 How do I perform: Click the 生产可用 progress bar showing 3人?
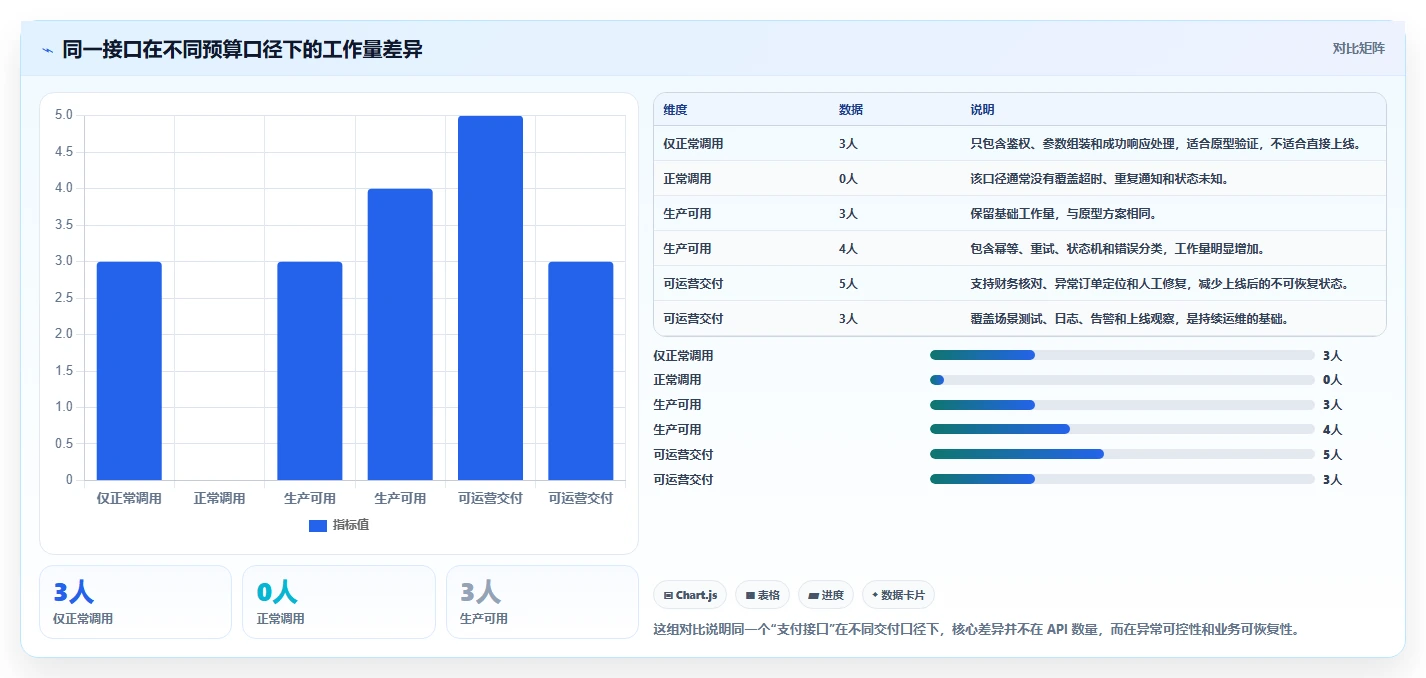pyautogui.click(x=1122, y=405)
